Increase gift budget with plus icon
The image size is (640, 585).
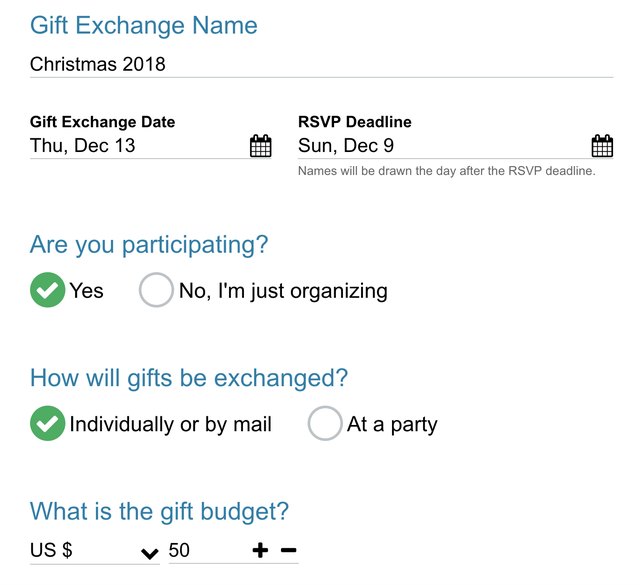coord(260,550)
